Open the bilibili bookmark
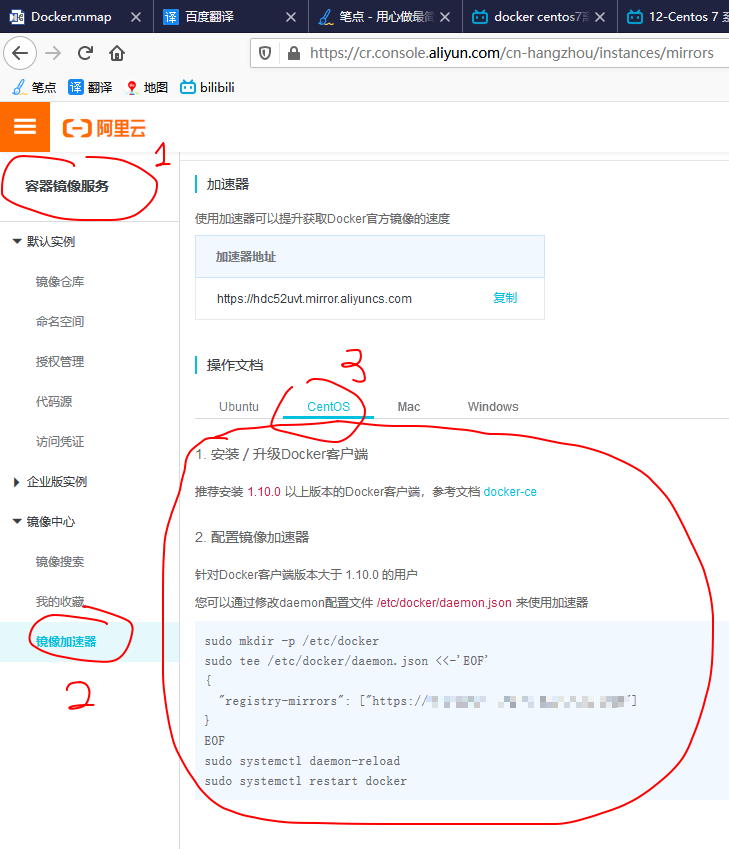Viewport: 729px width, 849px height. 207,87
